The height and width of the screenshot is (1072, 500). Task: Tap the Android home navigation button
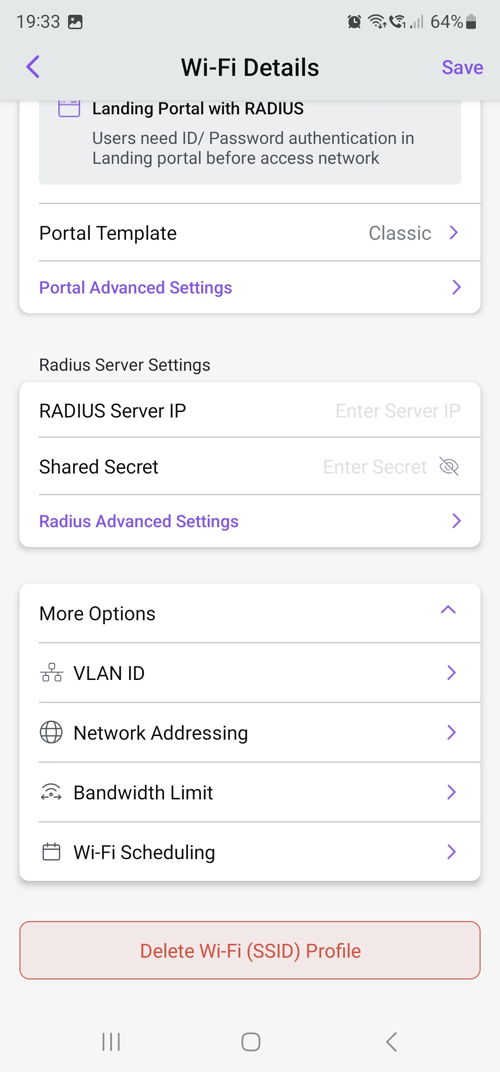point(250,1041)
